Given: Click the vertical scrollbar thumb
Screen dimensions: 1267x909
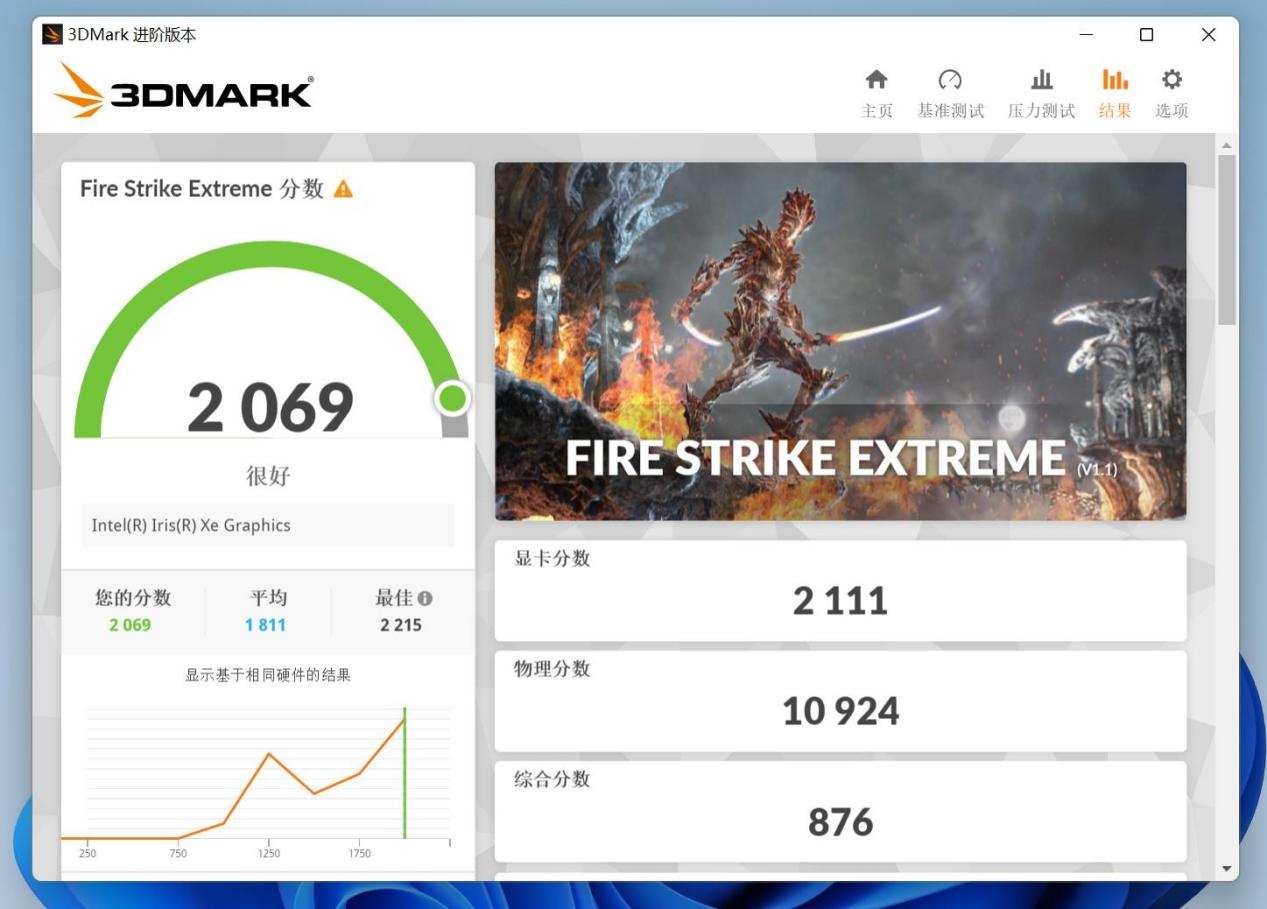Looking at the screenshot, I should [x=1227, y=240].
